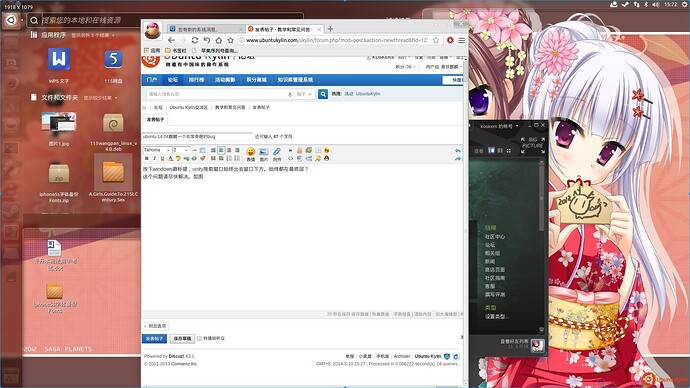Click the undo arrow in editor
This screenshot has height=388, width=690.
point(458,151)
